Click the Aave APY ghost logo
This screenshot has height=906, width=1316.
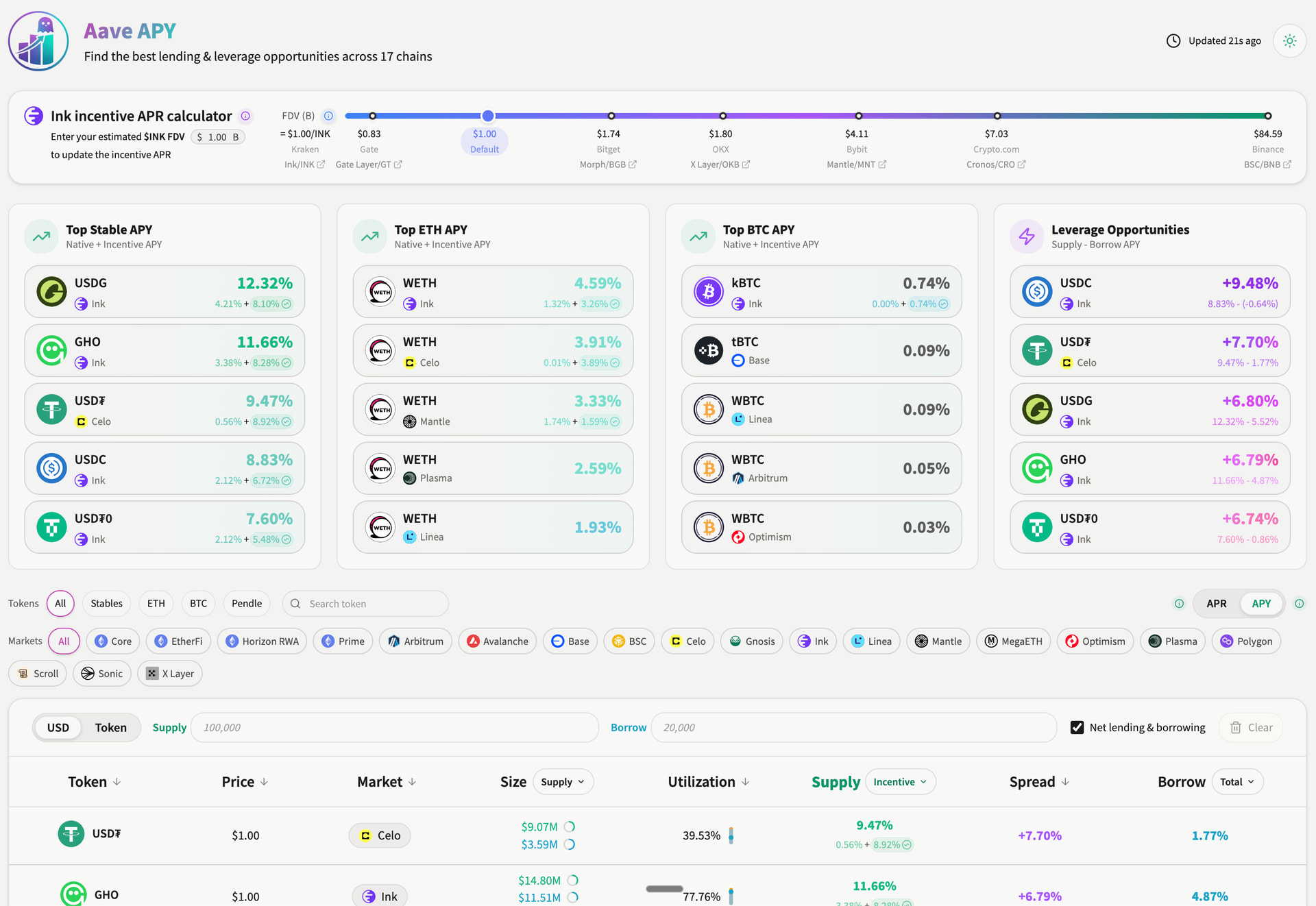coord(38,41)
